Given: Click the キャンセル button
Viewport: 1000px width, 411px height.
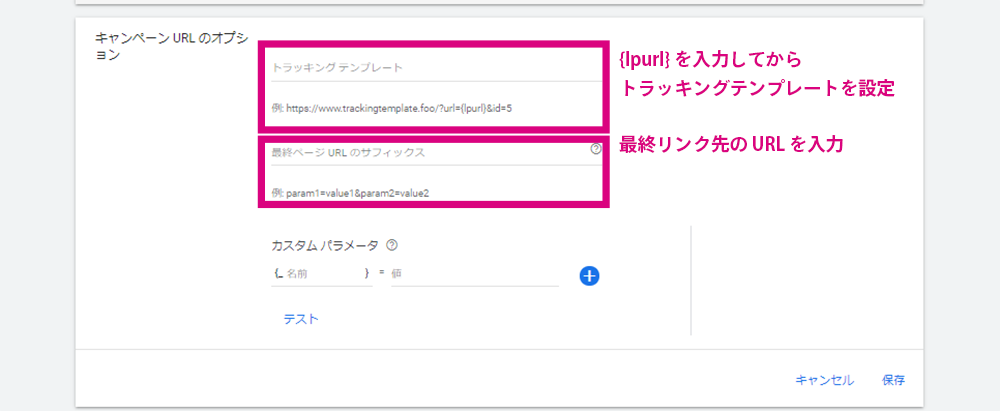Looking at the screenshot, I should pos(824,380).
